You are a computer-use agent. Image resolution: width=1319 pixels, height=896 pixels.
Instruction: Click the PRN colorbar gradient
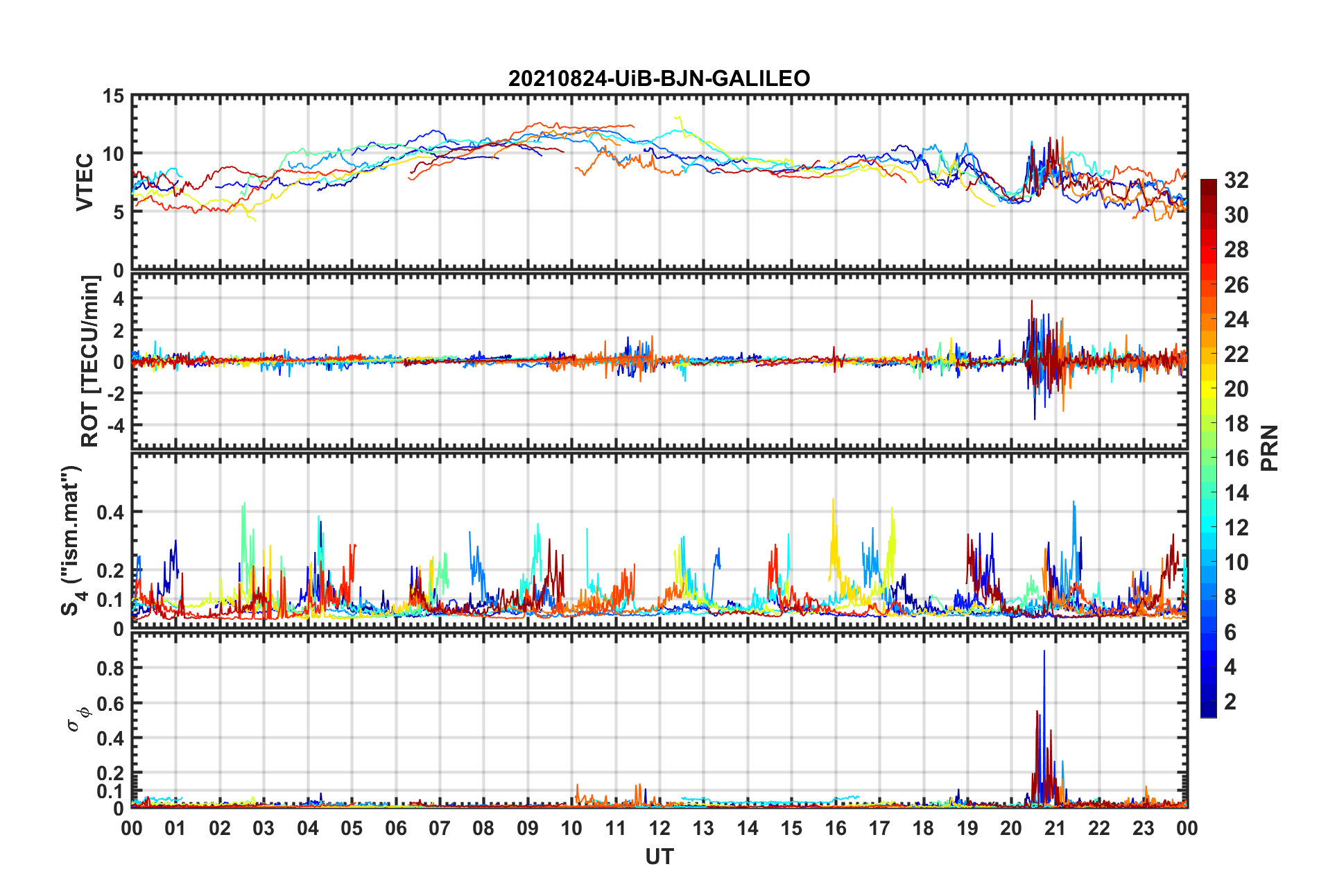pyautogui.click(x=1209, y=448)
